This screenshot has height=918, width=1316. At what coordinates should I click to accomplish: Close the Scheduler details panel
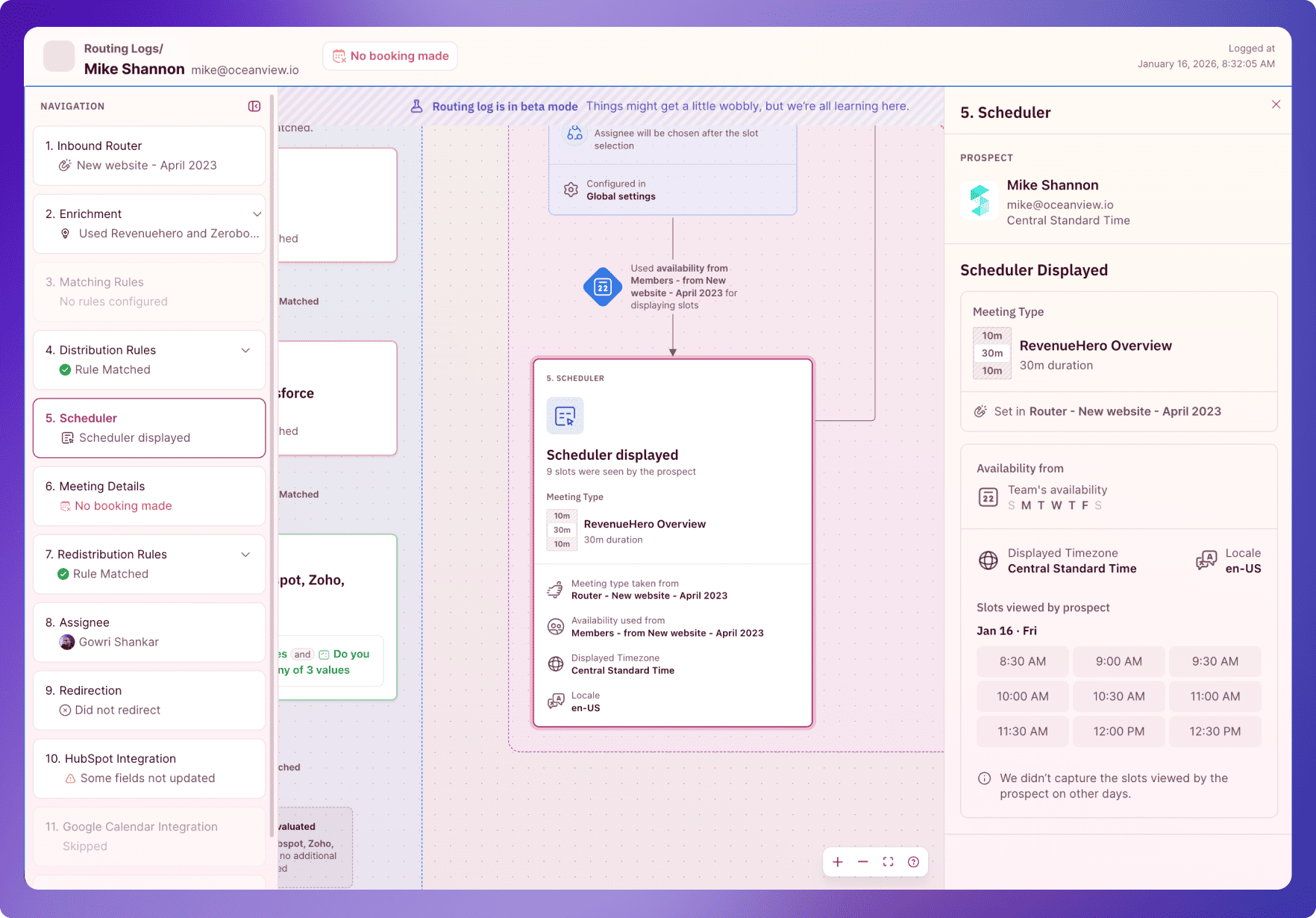pos(1276,104)
